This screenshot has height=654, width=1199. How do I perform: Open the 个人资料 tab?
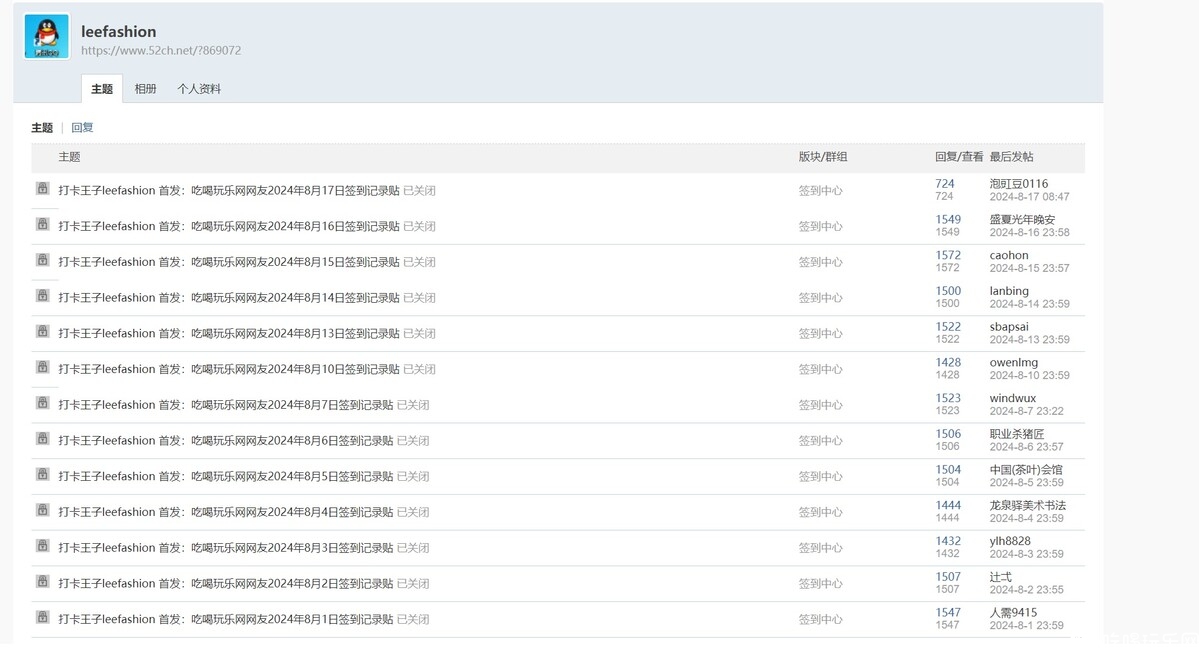199,89
